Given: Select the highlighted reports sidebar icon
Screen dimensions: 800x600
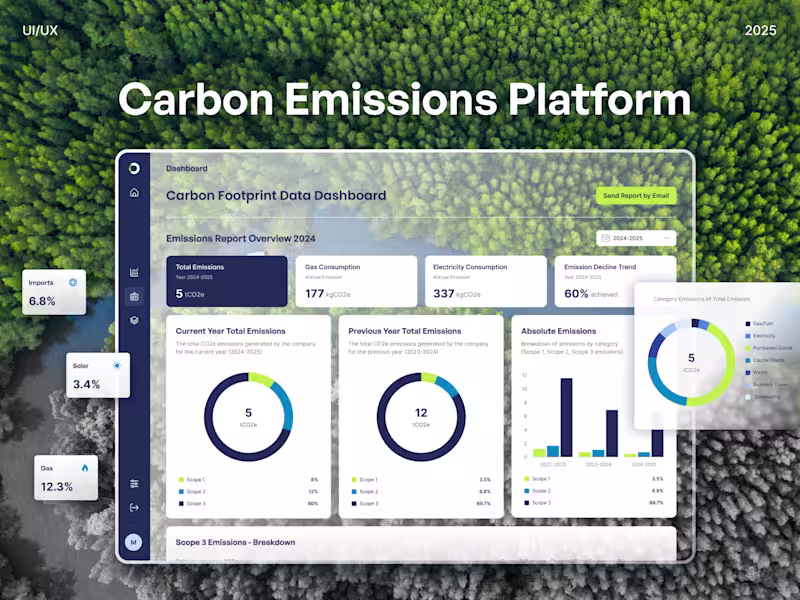Looking at the screenshot, I should pyautogui.click(x=134, y=296).
